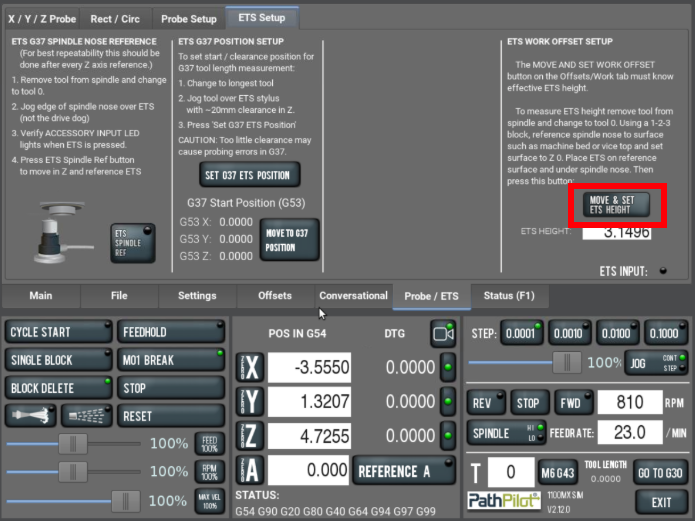Zero the A axis with its icon
This screenshot has height=521, width=695.
click(251, 470)
